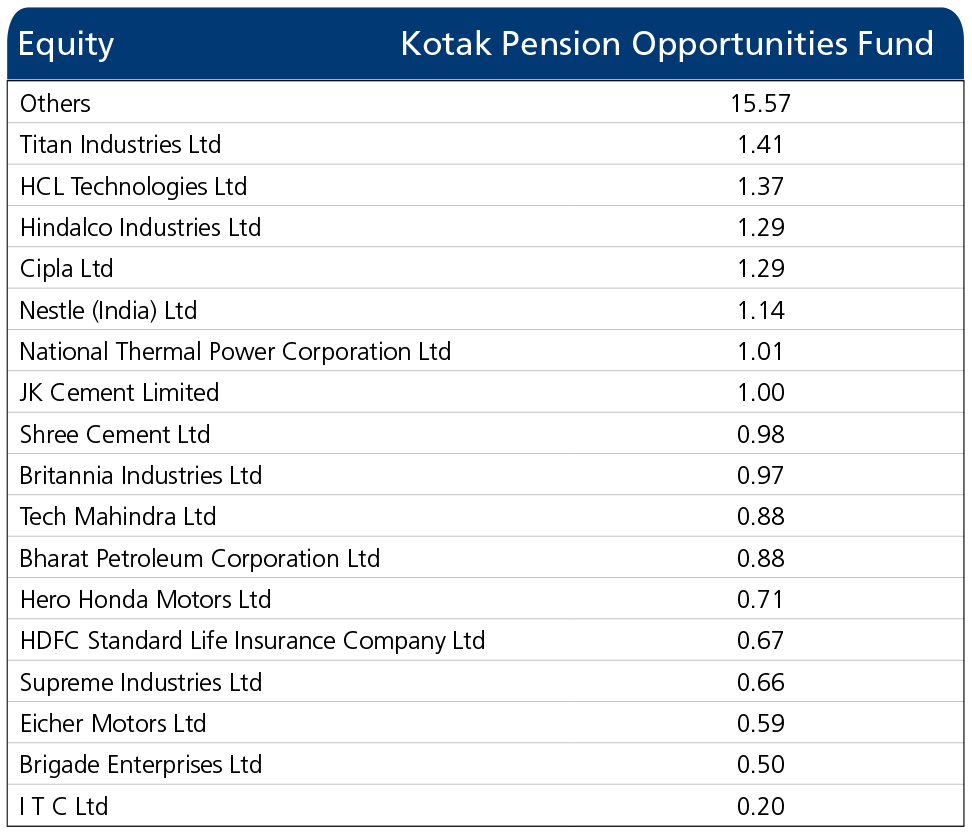Select the JK Cement Limited row
The width and height of the screenshot is (972, 834).
pos(485,393)
